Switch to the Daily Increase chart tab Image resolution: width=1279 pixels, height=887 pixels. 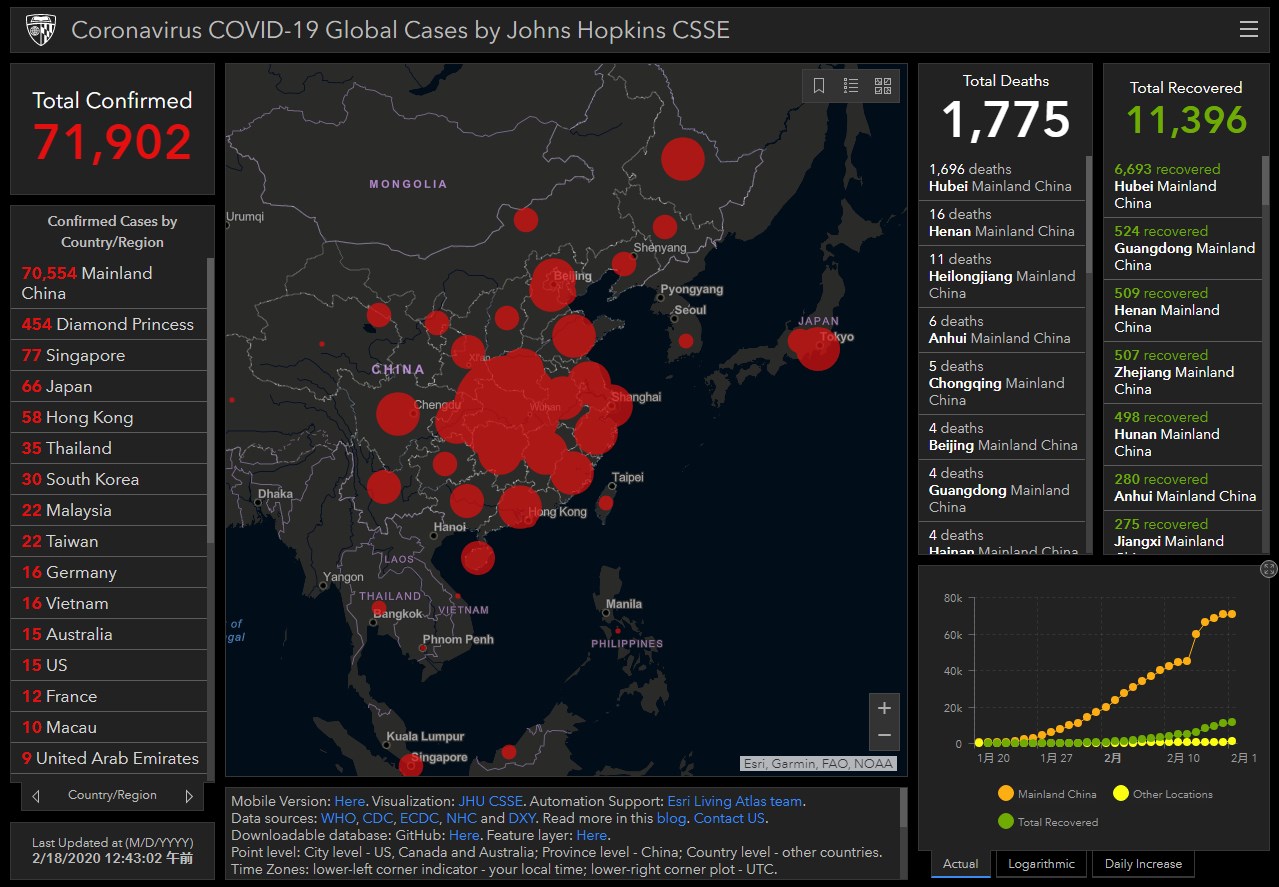(1143, 864)
